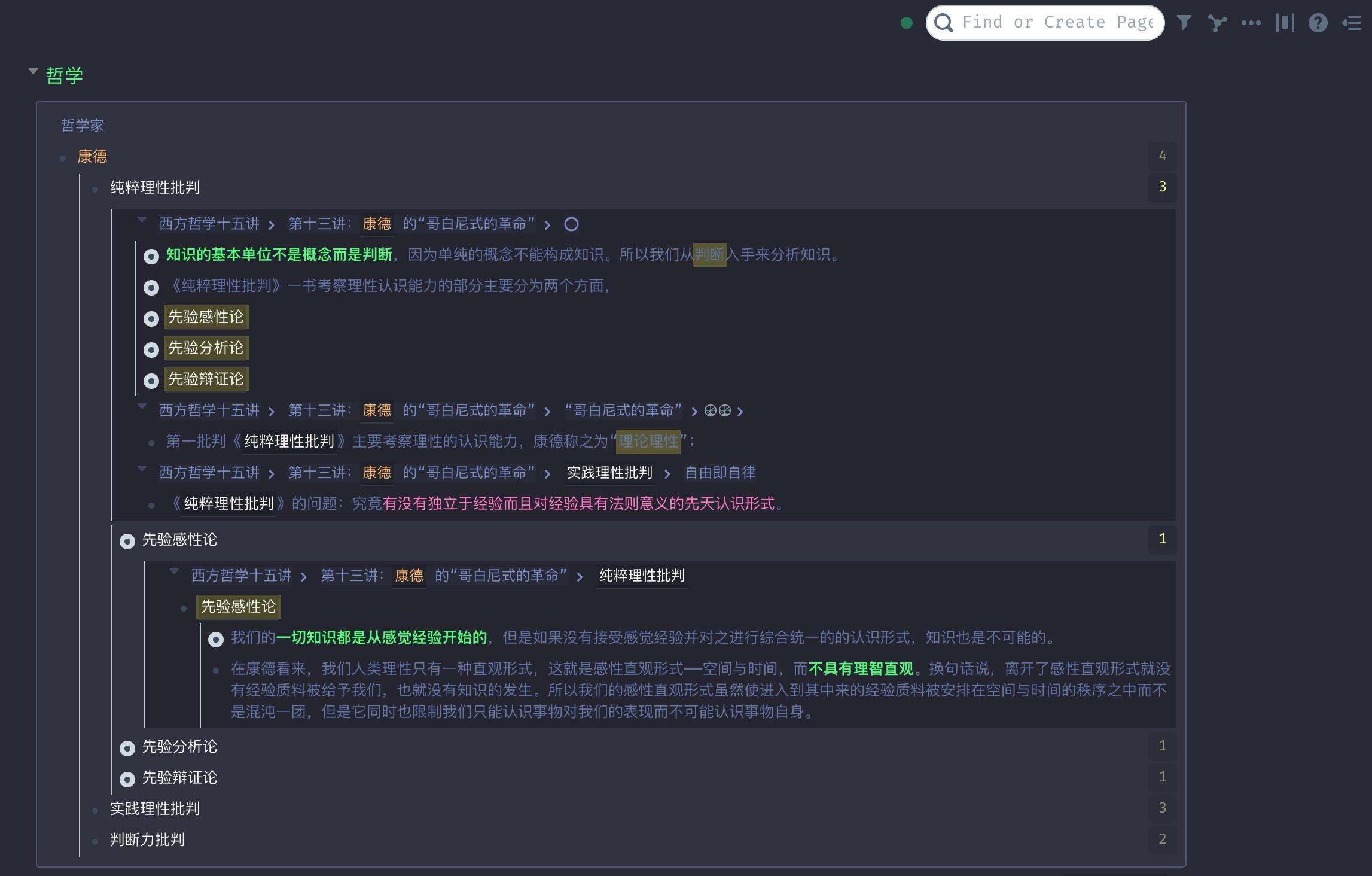Click the magnifier icon in search box
Image resolution: width=1372 pixels, height=876 pixels.
click(x=944, y=23)
